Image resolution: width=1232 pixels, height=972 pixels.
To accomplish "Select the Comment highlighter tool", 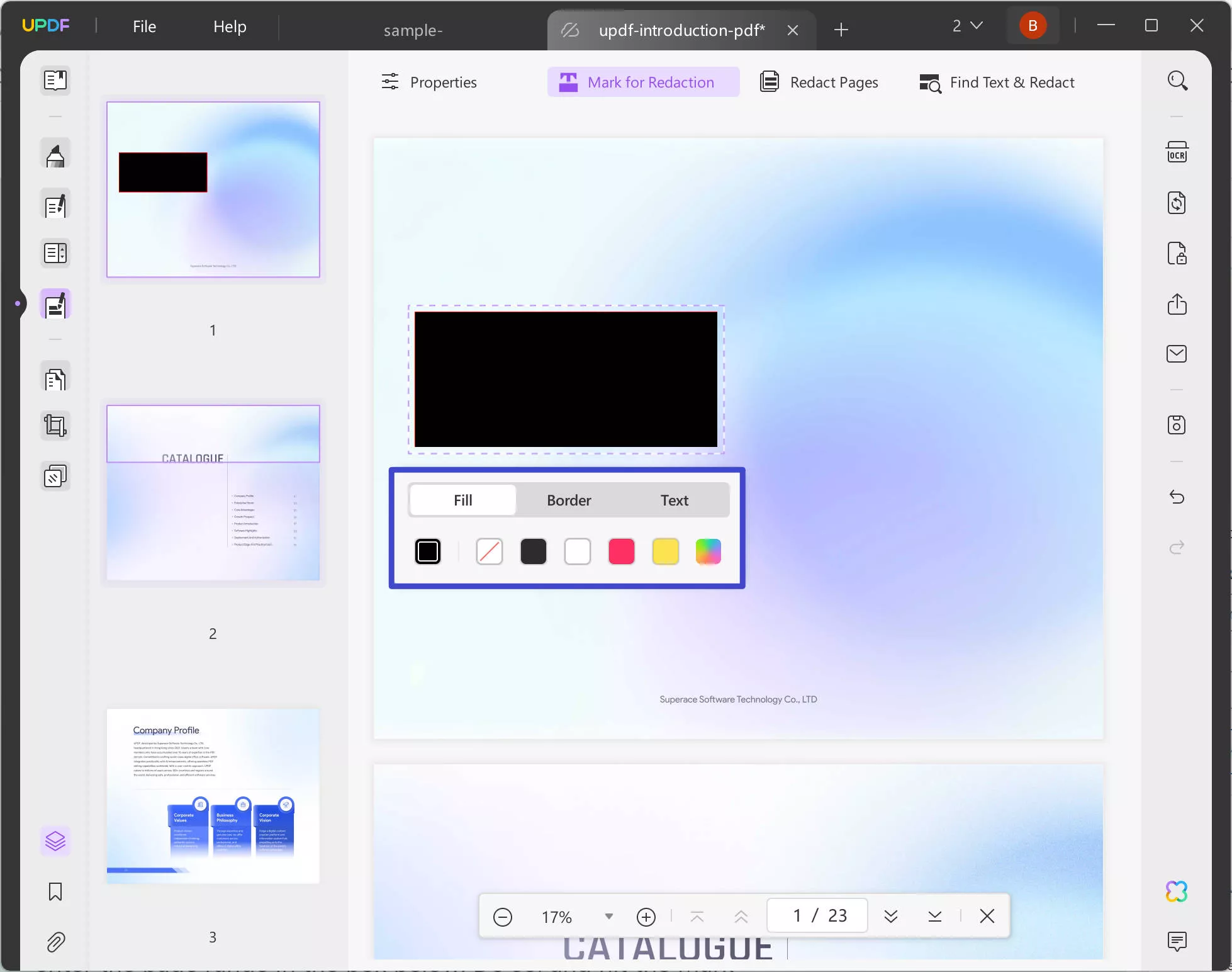I will point(55,154).
